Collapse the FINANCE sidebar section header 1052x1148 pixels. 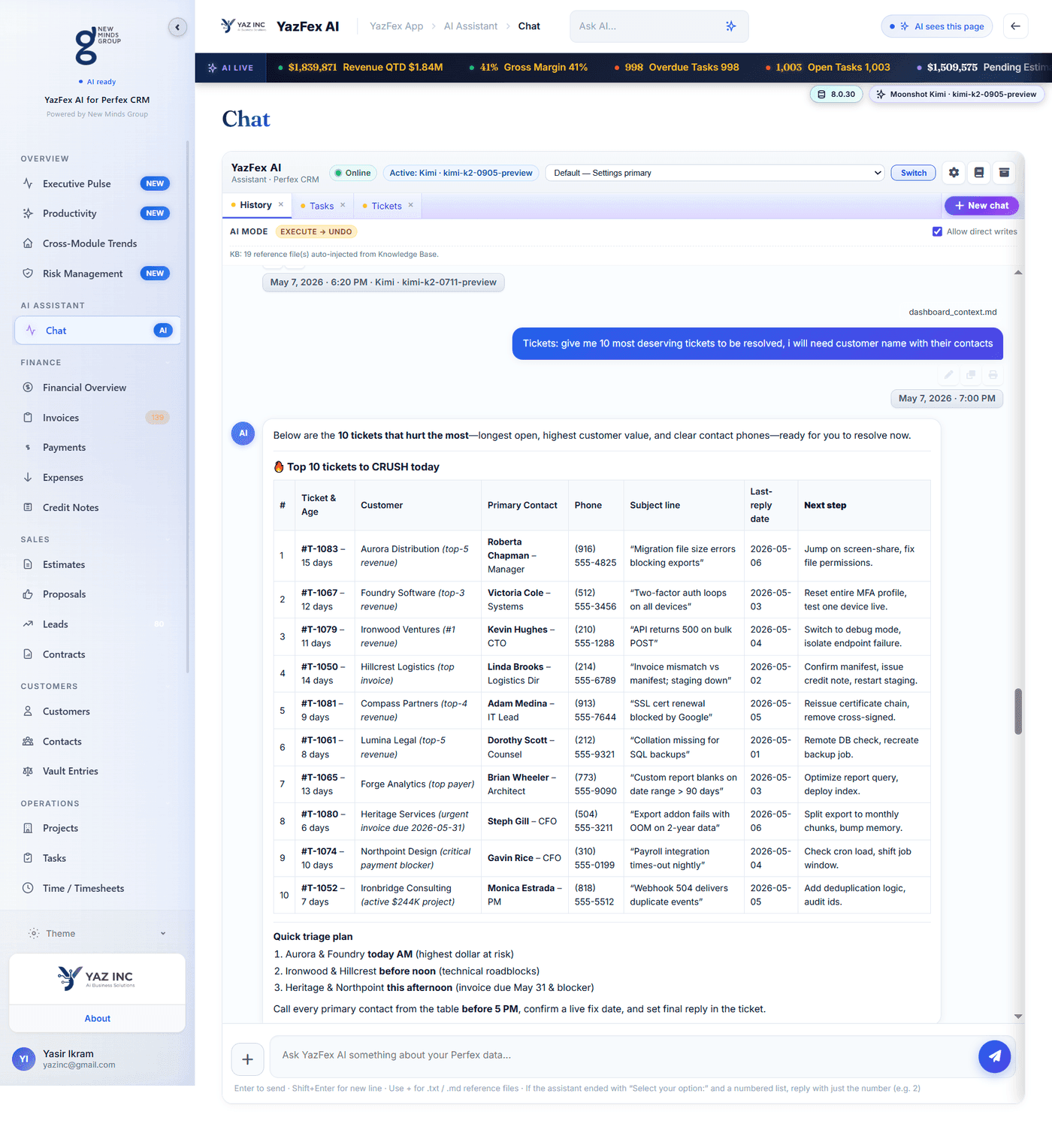point(95,362)
